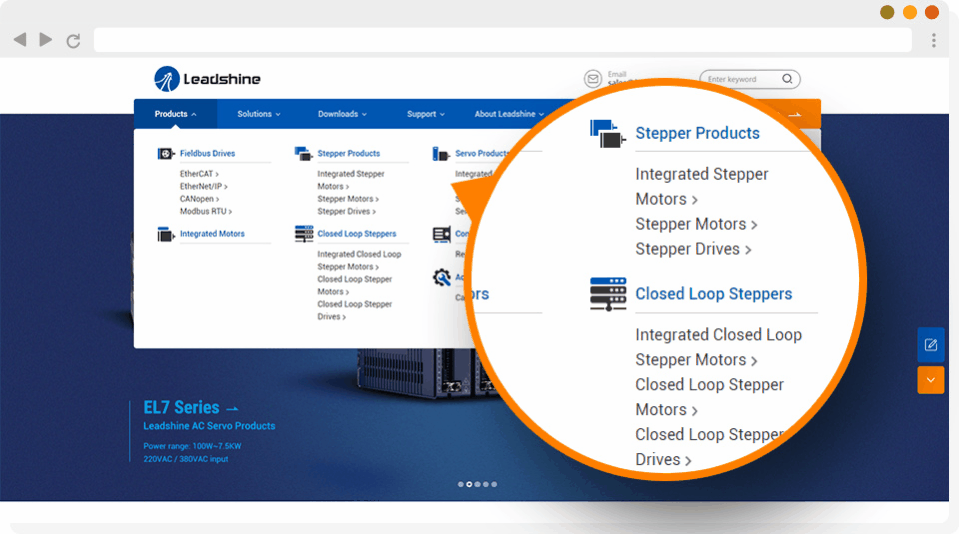The height and width of the screenshot is (534, 959).
Task: Open the Solutions dropdown
Action: pyautogui.click(x=259, y=114)
